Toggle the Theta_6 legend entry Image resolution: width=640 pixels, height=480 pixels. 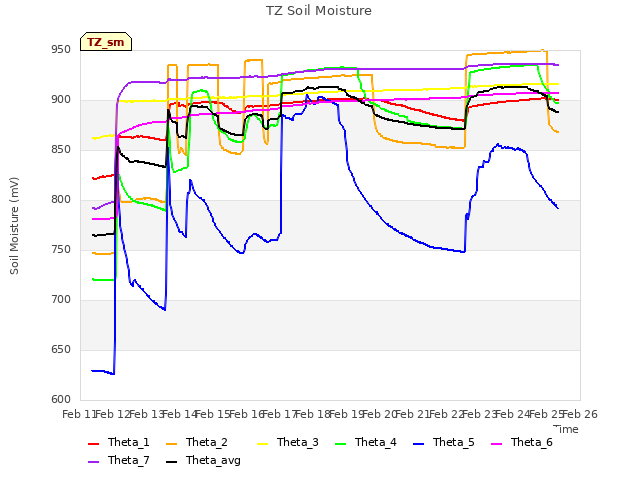point(522,442)
